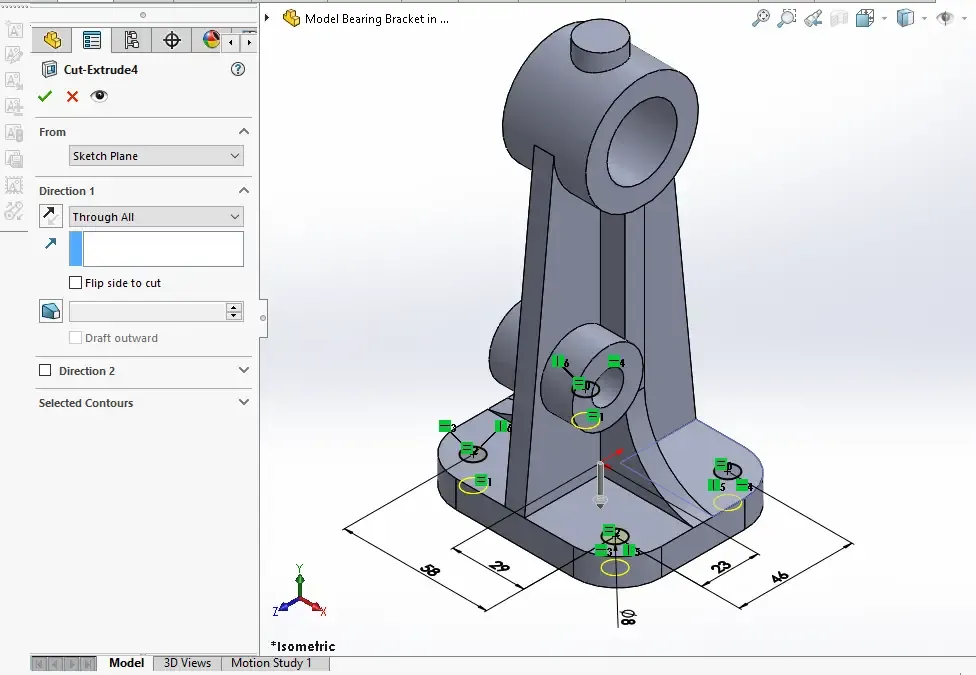
Task: Select the Zoom to Area tool
Action: [787, 18]
